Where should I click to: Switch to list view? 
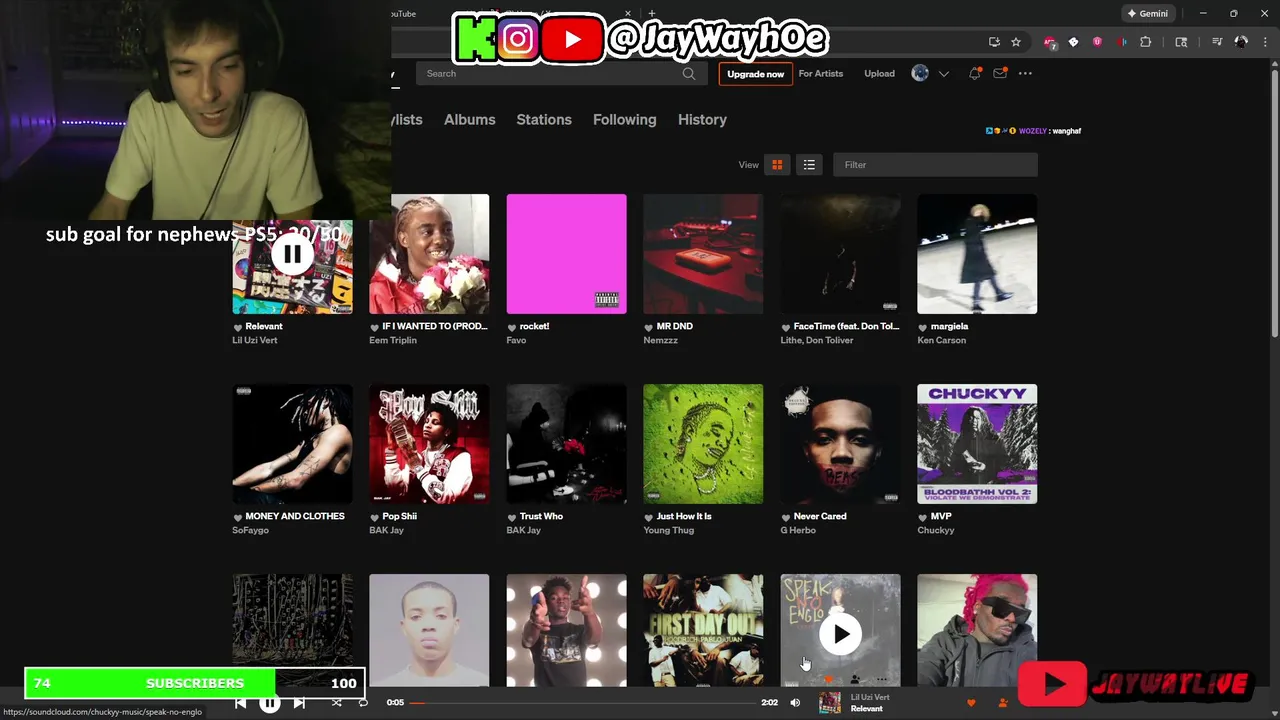click(x=809, y=165)
